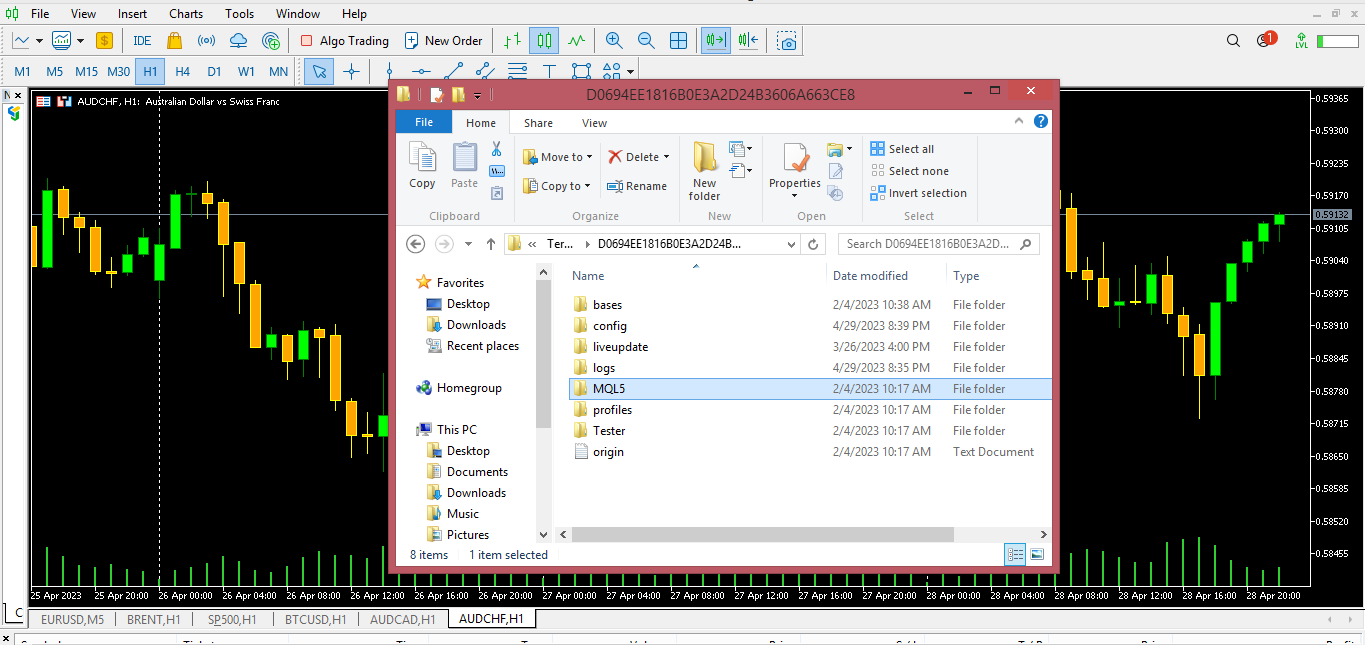
Task: Switch timeframe to H4
Action: (182, 72)
